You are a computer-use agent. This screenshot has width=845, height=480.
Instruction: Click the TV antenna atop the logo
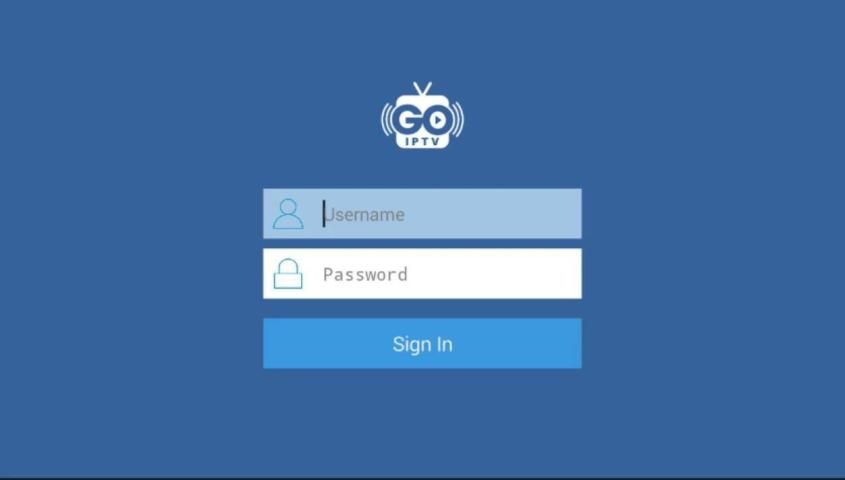pyautogui.click(x=422, y=89)
